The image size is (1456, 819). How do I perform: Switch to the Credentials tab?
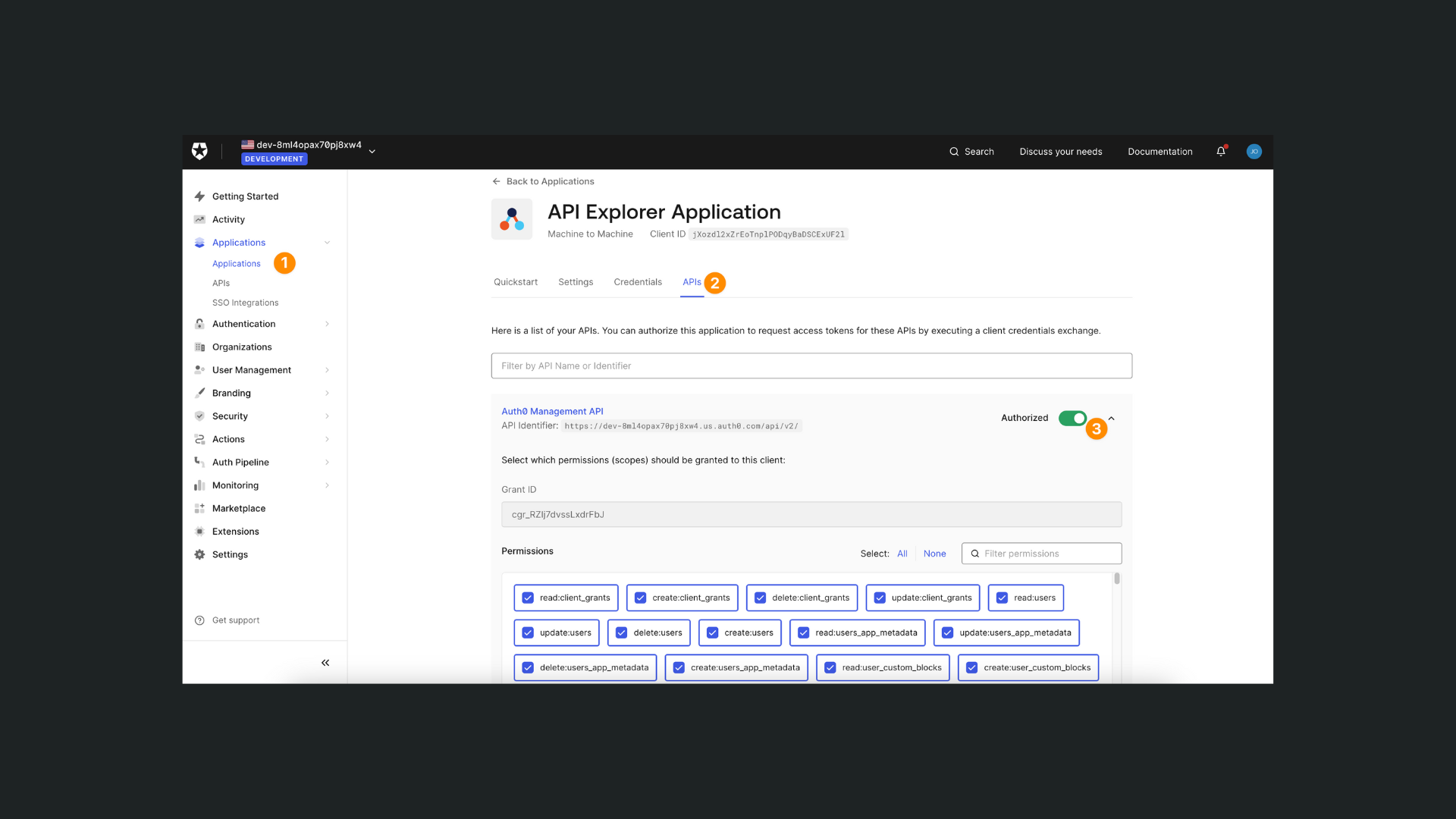click(637, 281)
